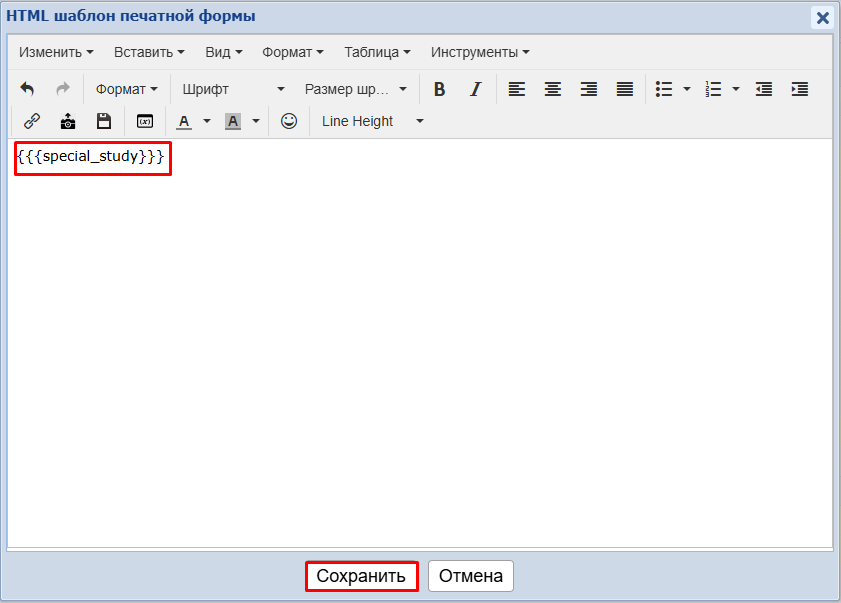Open the Инструменты menu
The width and height of the screenshot is (841, 603).
coord(480,52)
